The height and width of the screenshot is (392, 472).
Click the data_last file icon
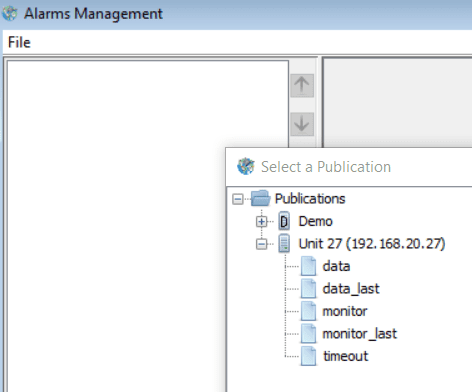pyautogui.click(x=308, y=288)
